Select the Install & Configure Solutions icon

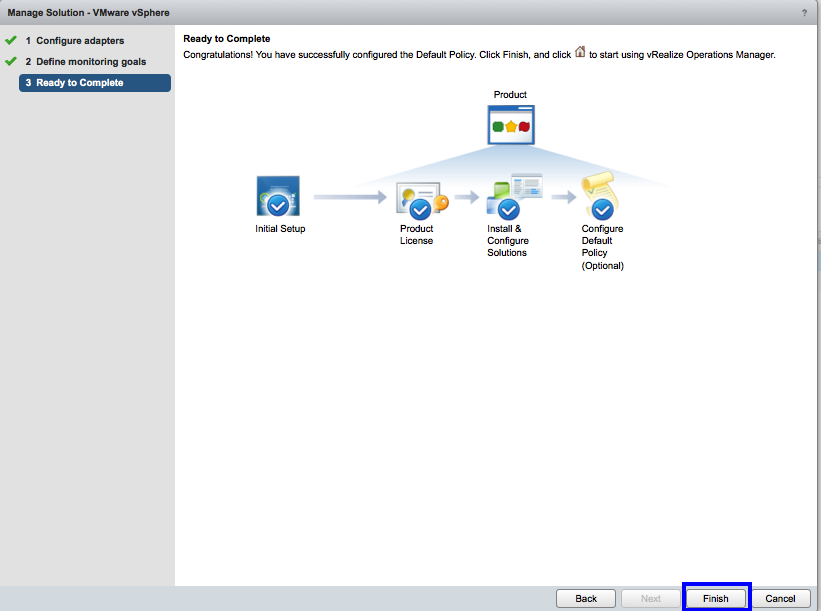click(512, 197)
